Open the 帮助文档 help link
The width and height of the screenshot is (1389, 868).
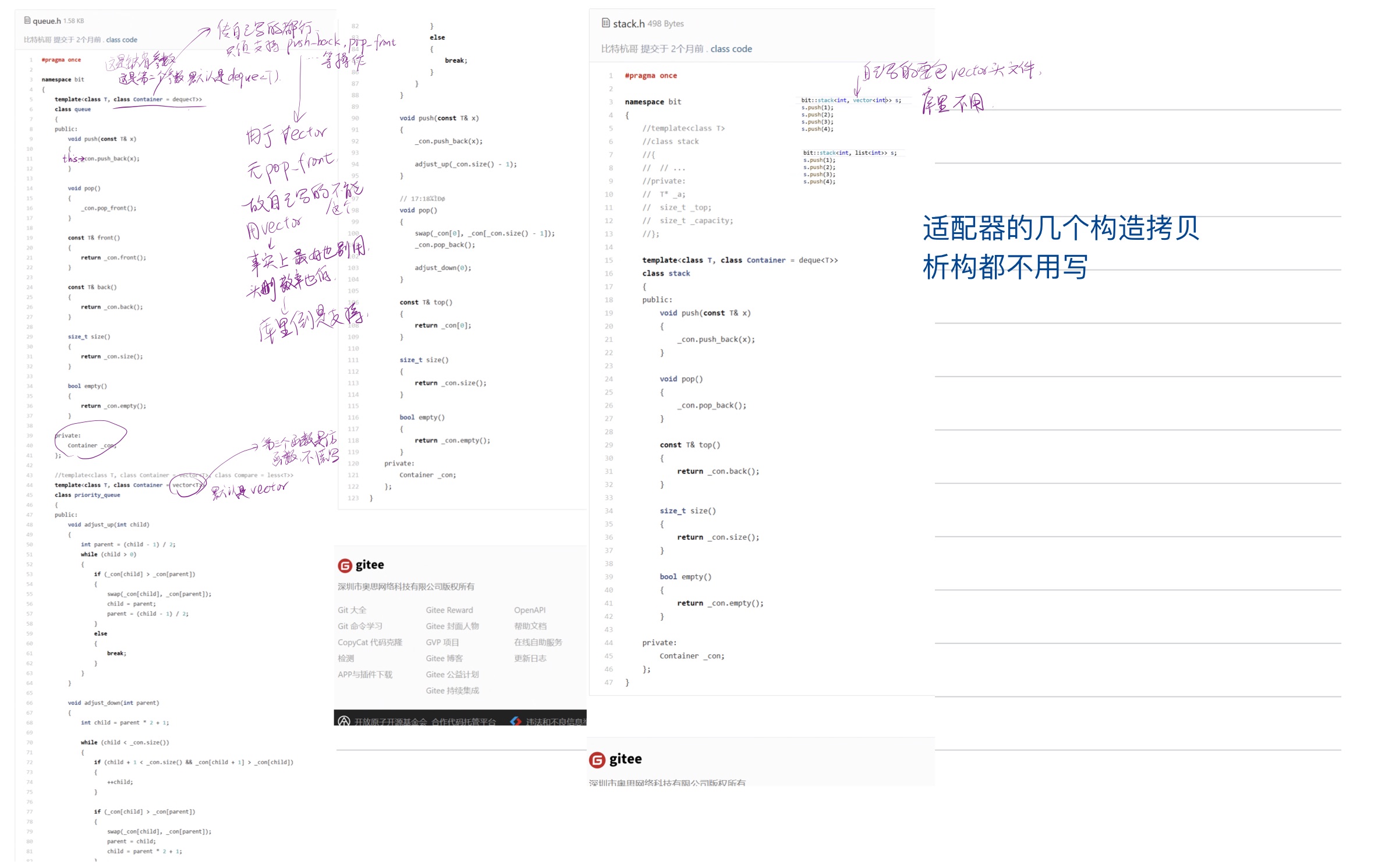pos(530,626)
